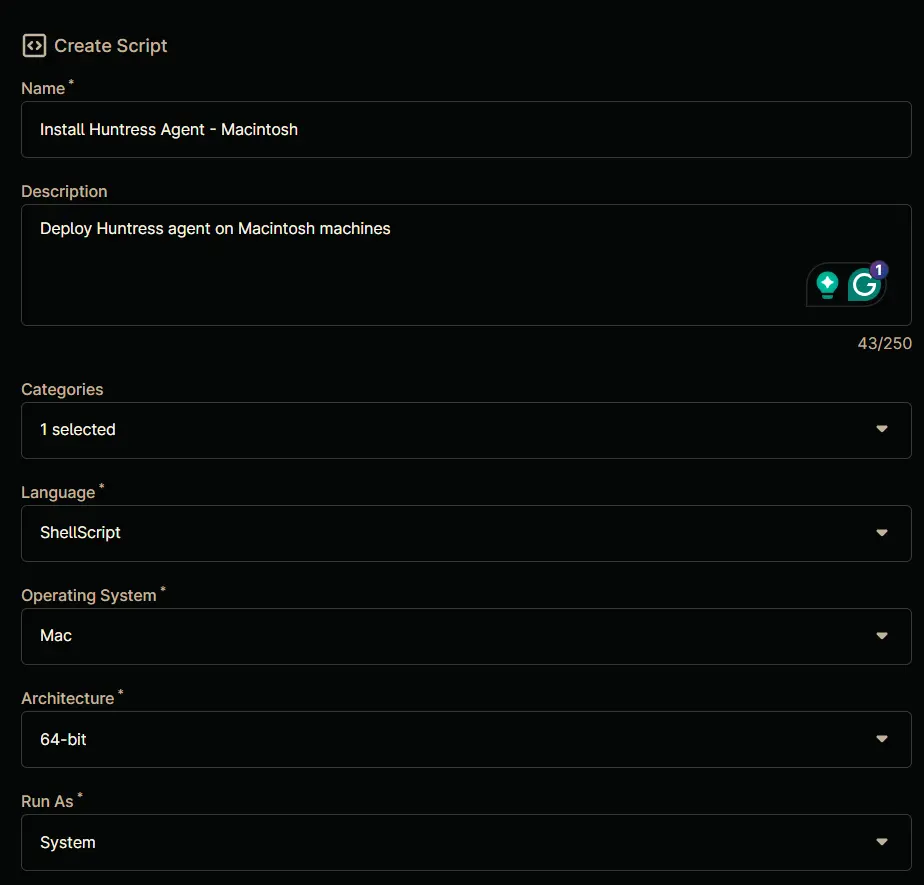Expand the Operating System dropdown arrow

coord(882,636)
